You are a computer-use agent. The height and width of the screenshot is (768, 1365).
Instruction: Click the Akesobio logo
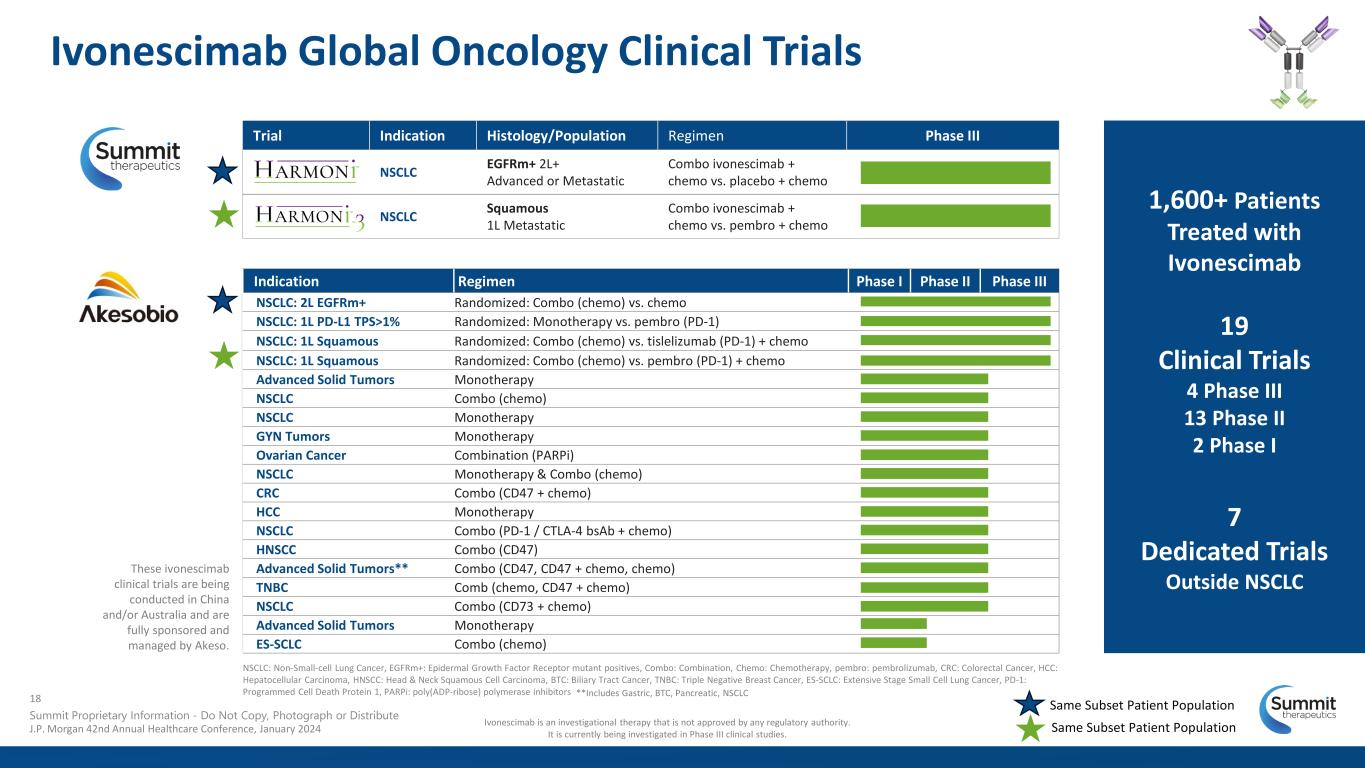click(x=129, y=298)
